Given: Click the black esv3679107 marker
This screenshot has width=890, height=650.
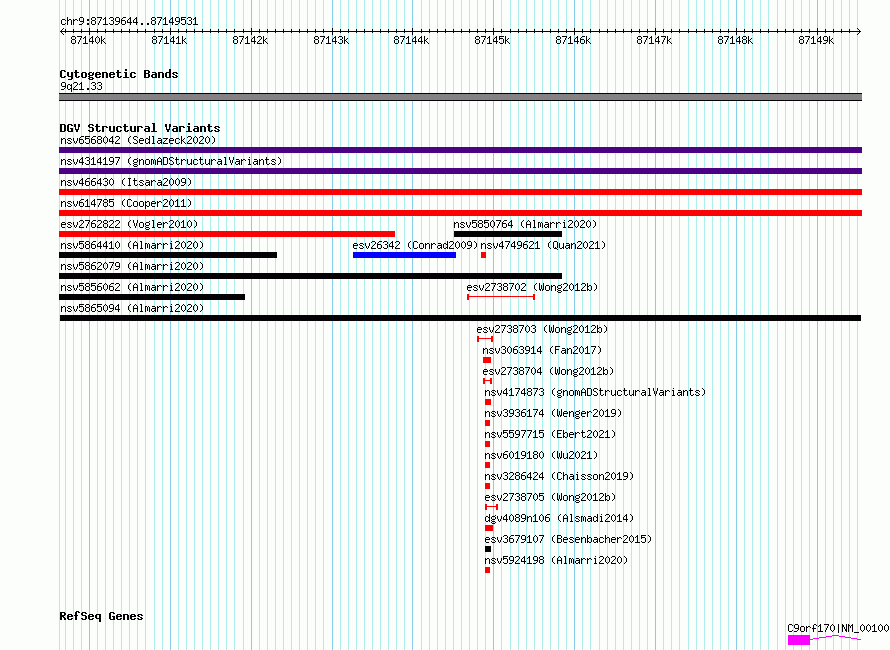Looking at the screenshot, I should click(488, 549).
